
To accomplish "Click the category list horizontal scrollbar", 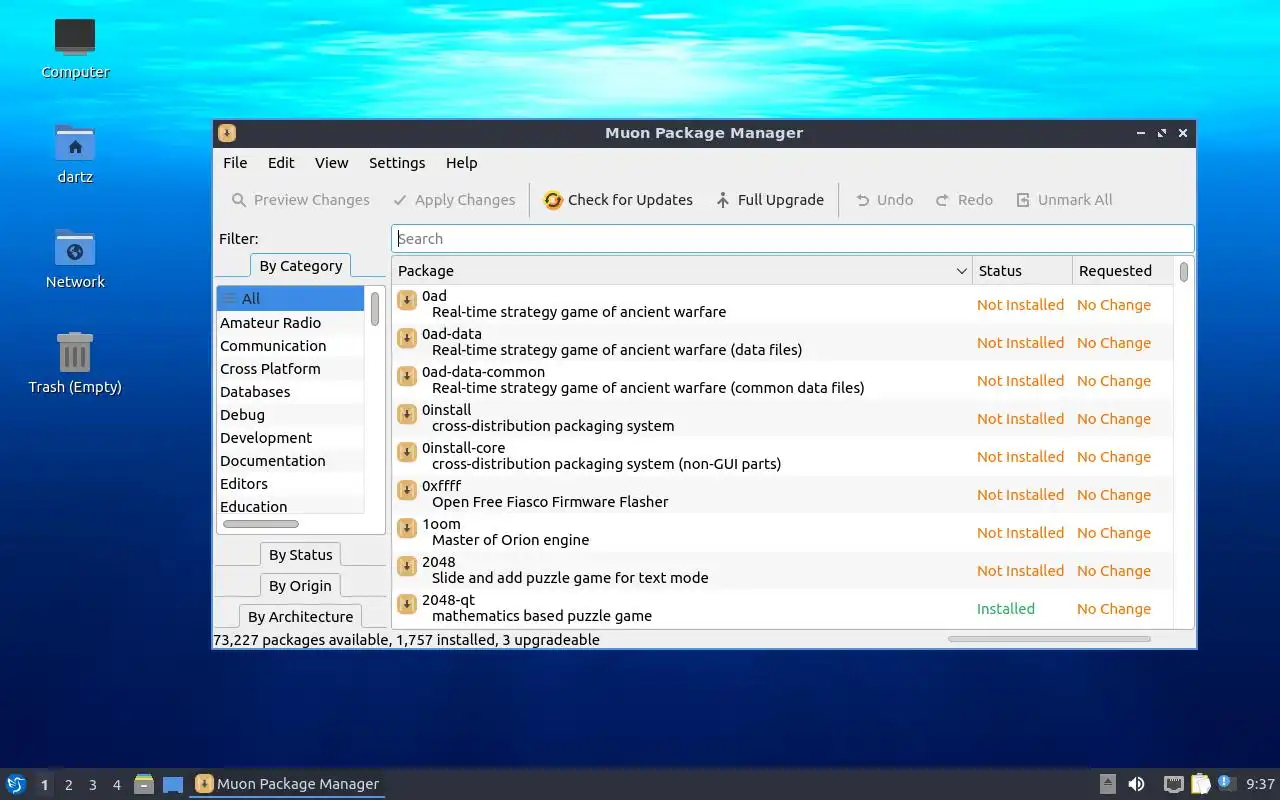I will [x=260, y=524].
